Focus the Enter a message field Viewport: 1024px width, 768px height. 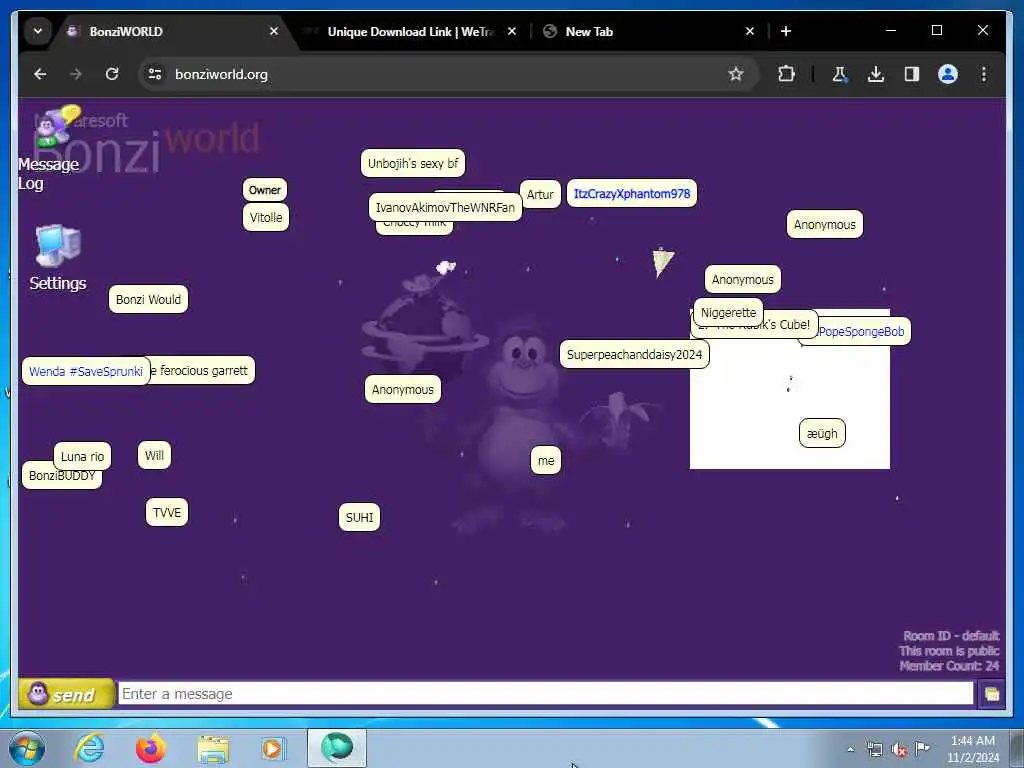click(545, 694)
